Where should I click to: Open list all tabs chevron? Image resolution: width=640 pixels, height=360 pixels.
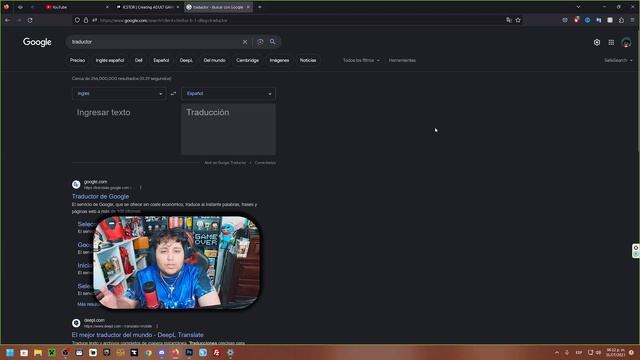(578, 7)
